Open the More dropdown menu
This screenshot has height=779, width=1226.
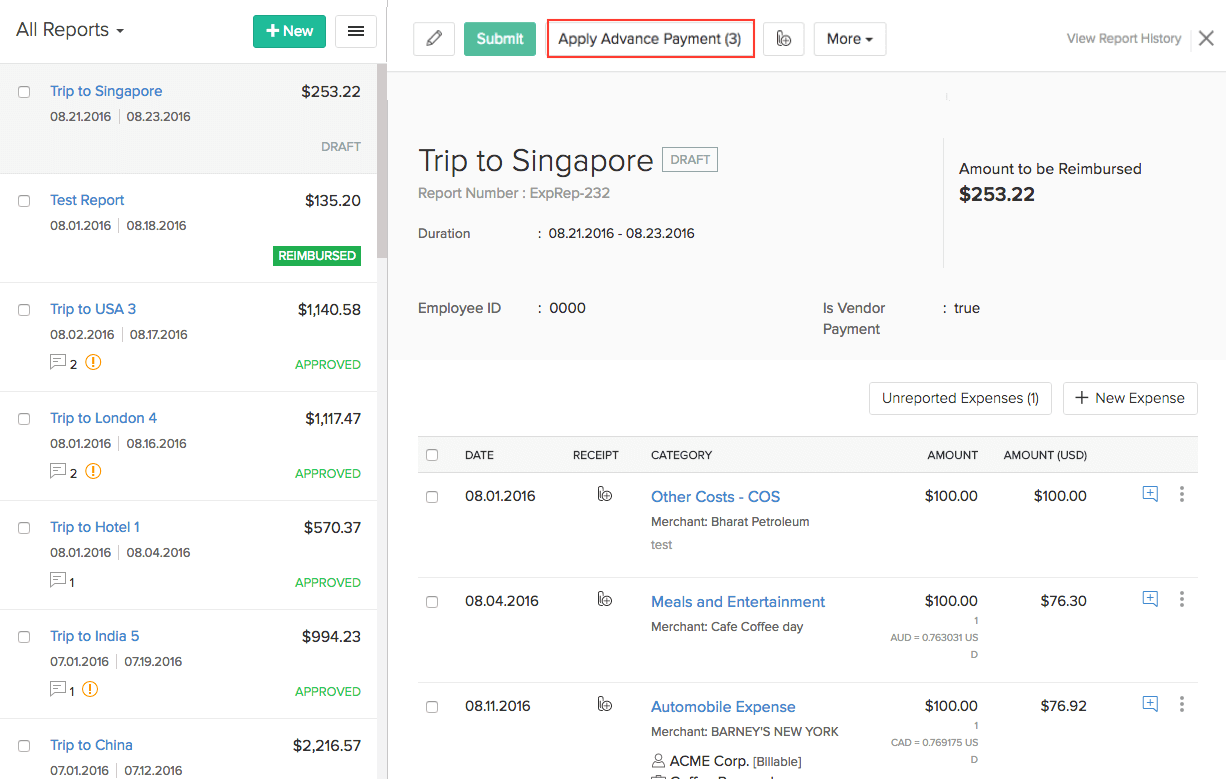(x=849, y=39)
